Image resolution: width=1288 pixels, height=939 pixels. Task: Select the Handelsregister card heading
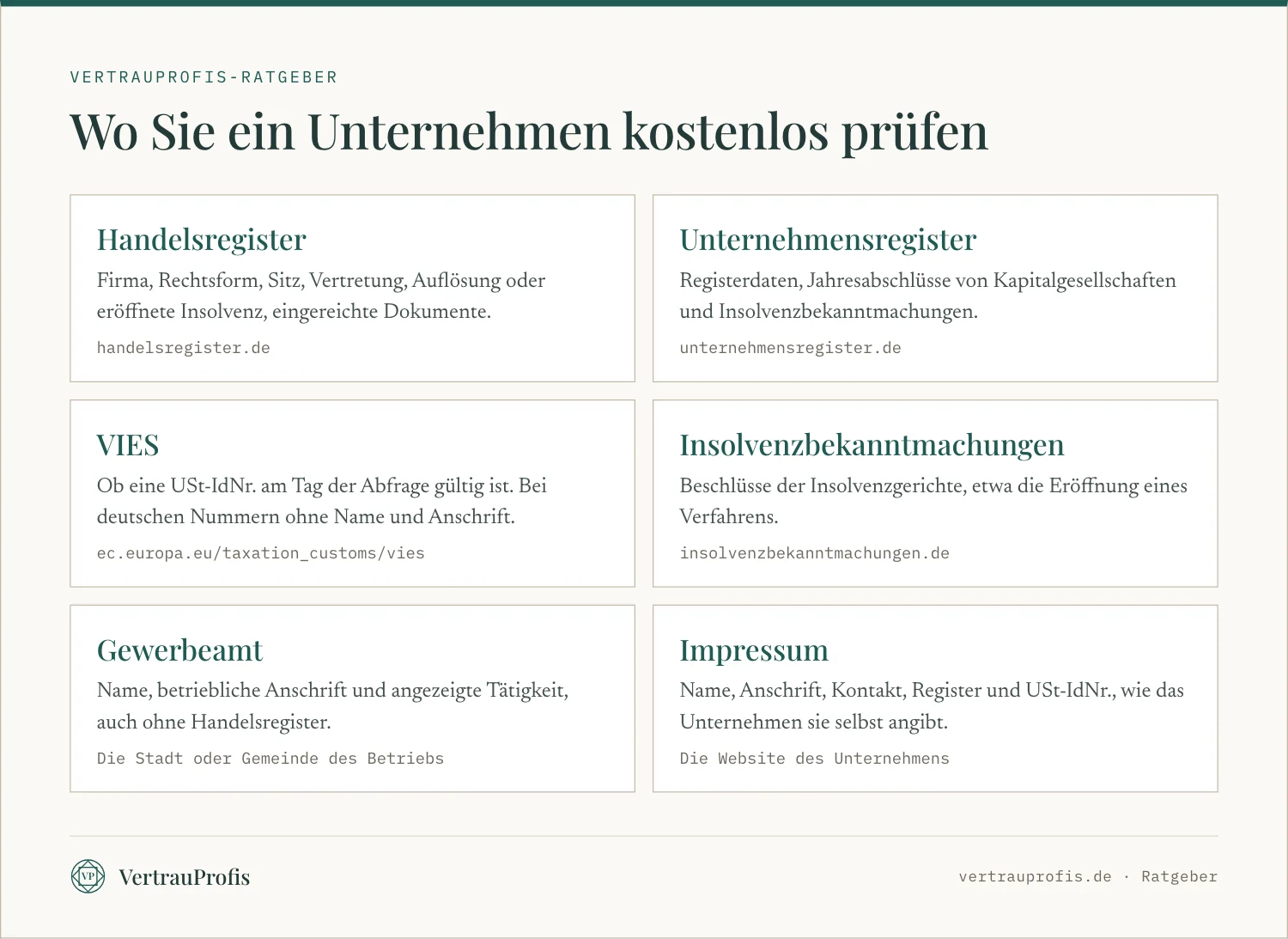point(202,240)
